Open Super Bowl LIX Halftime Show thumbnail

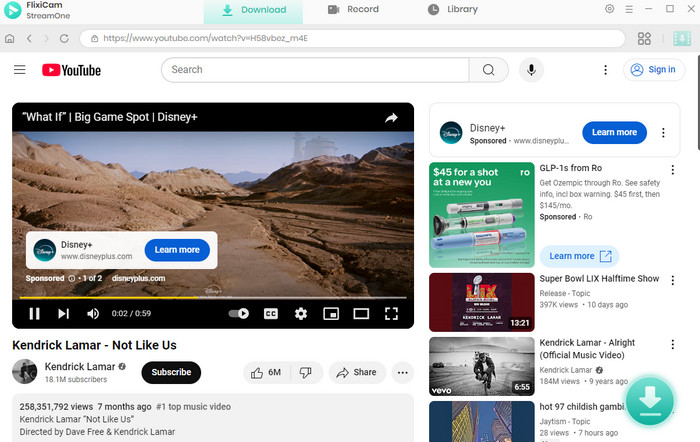coord(482,302)
